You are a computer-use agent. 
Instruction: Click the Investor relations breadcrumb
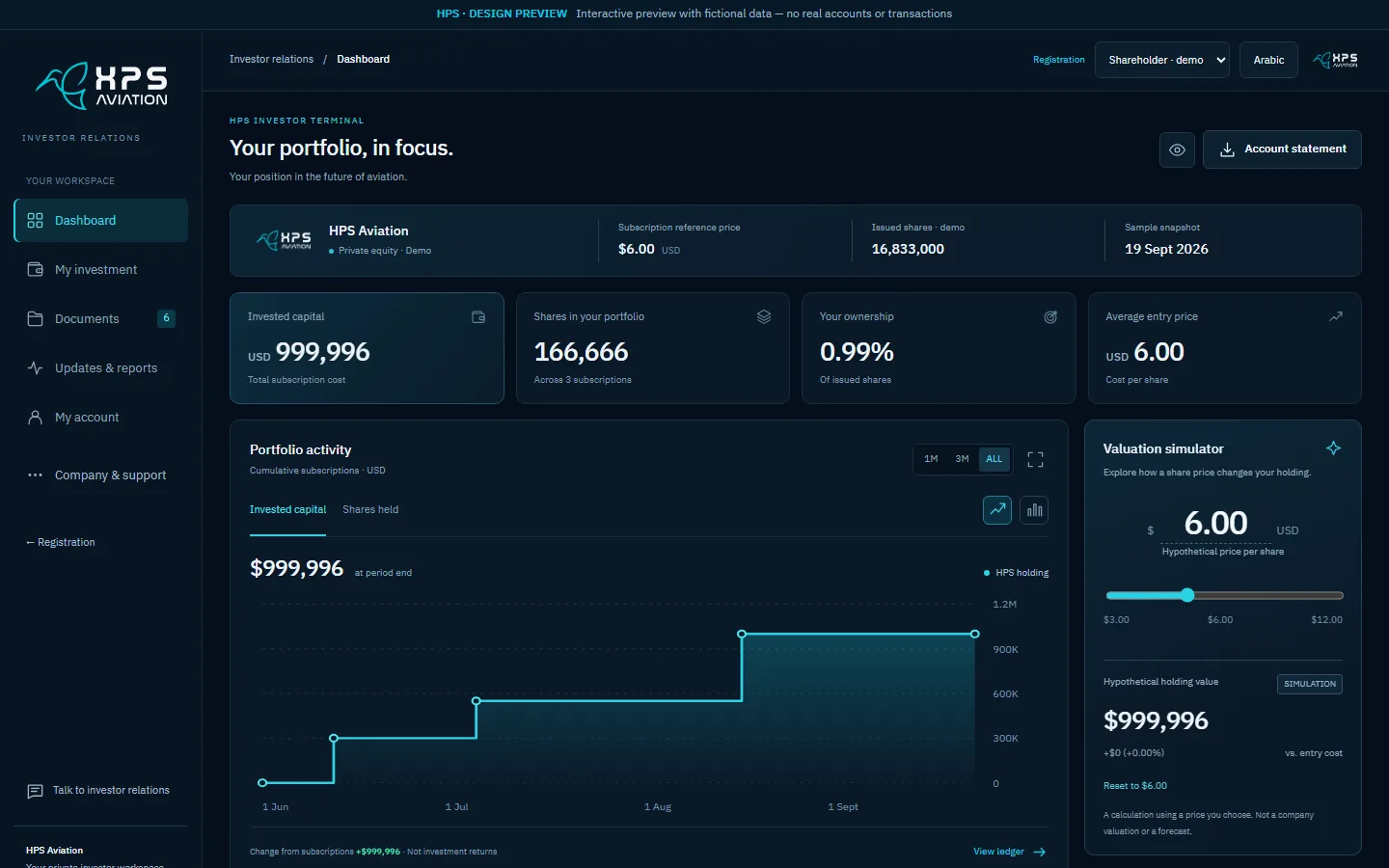coord(271,59)
